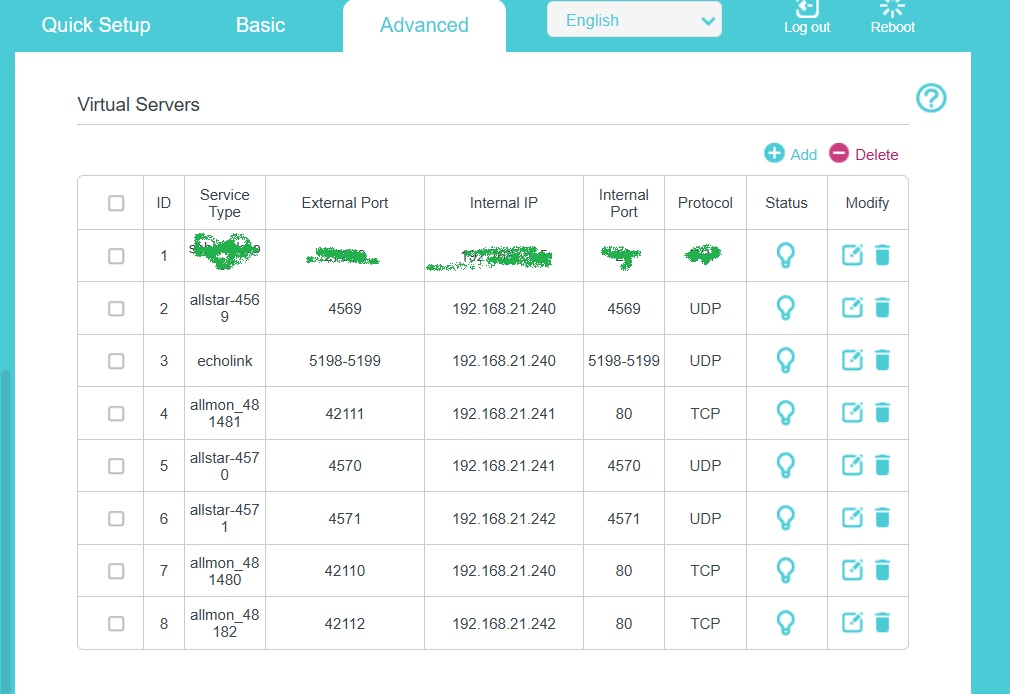The width and height of the screenshot is (1010, 694).
Task: Click the left-side vertical scrollbar
Action: (x=5, y=500)
